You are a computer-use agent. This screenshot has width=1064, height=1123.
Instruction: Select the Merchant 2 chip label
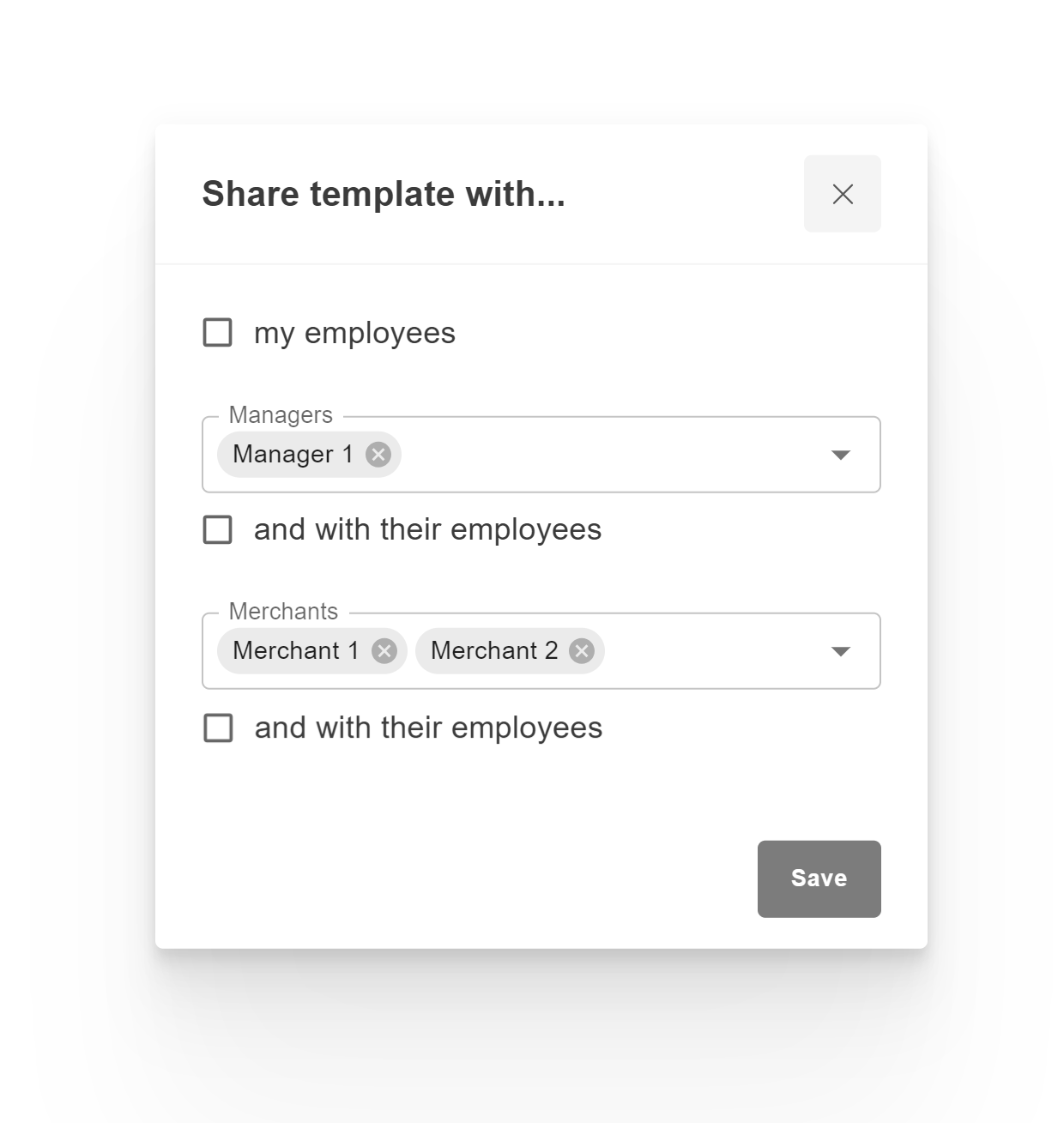pos(494,651)
